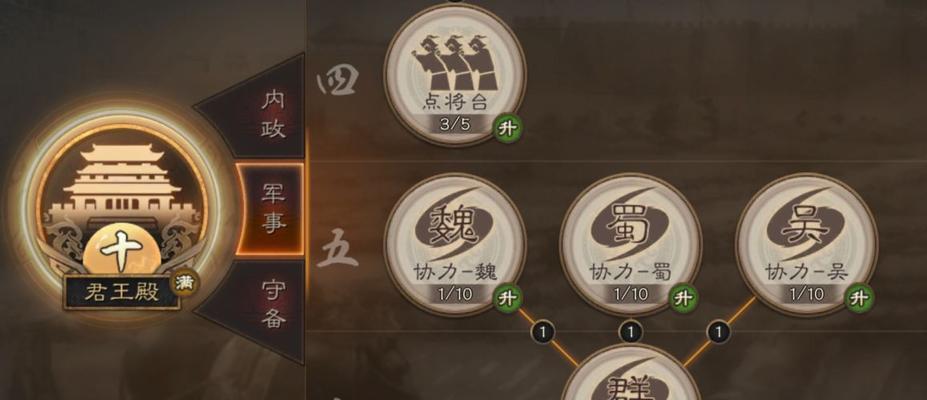Viewport: 927px width, 400px height.
Task: Tap the 十 level orb on palace
Action: click(121, 251)
